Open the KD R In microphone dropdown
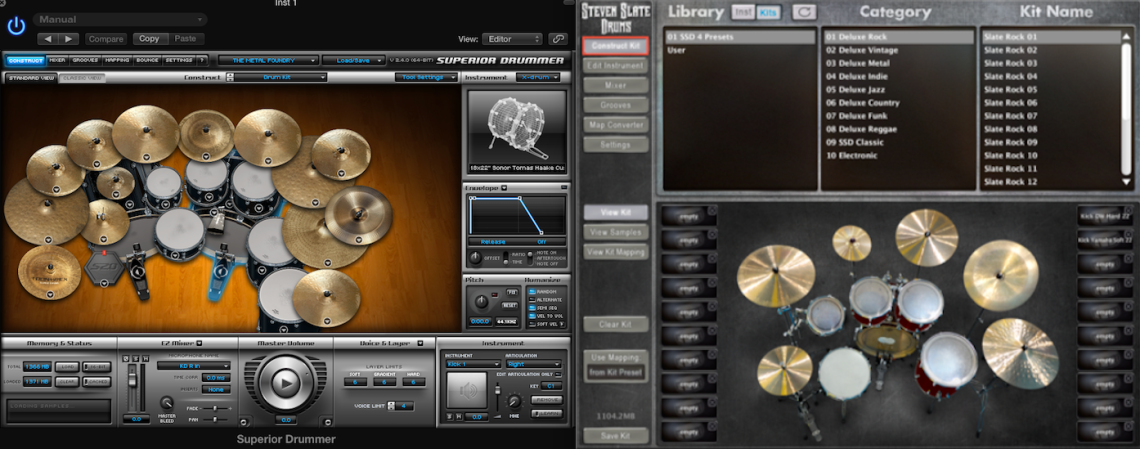 [194, 366]
